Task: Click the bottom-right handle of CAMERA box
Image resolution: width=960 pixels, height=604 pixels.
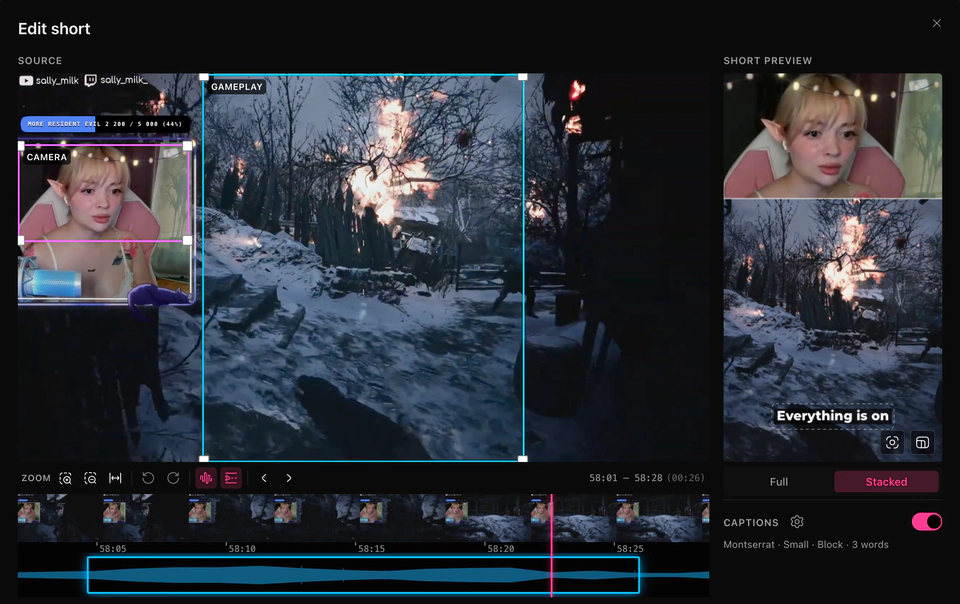Action: pyautogui.click(x=187, y=240)
